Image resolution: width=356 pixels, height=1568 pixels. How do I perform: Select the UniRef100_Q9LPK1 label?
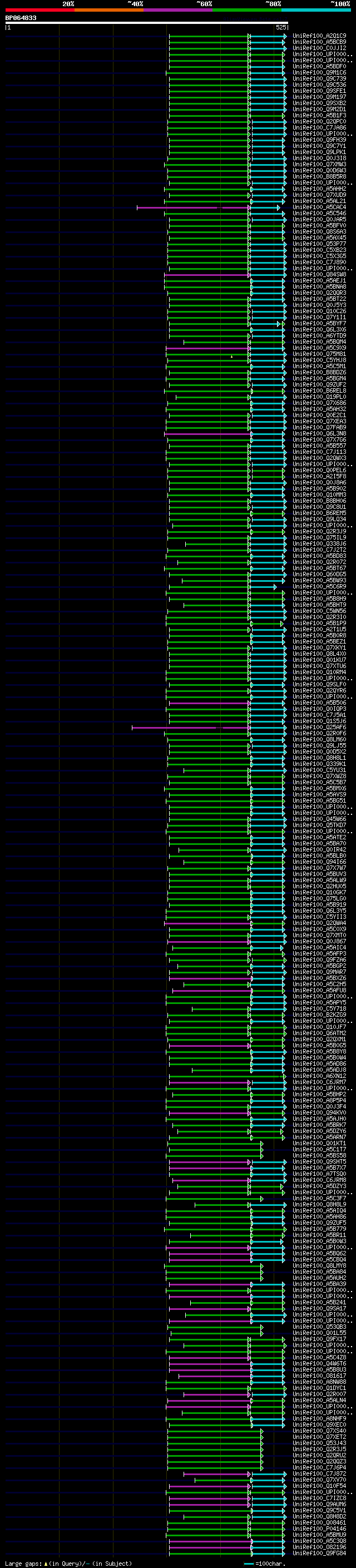coord(319,152)
